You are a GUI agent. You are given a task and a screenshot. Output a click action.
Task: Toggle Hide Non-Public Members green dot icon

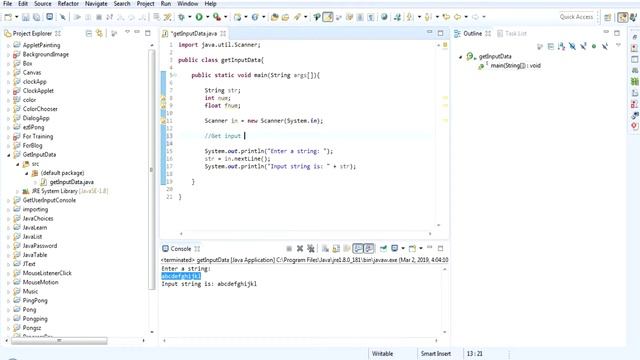click(594, 46)
